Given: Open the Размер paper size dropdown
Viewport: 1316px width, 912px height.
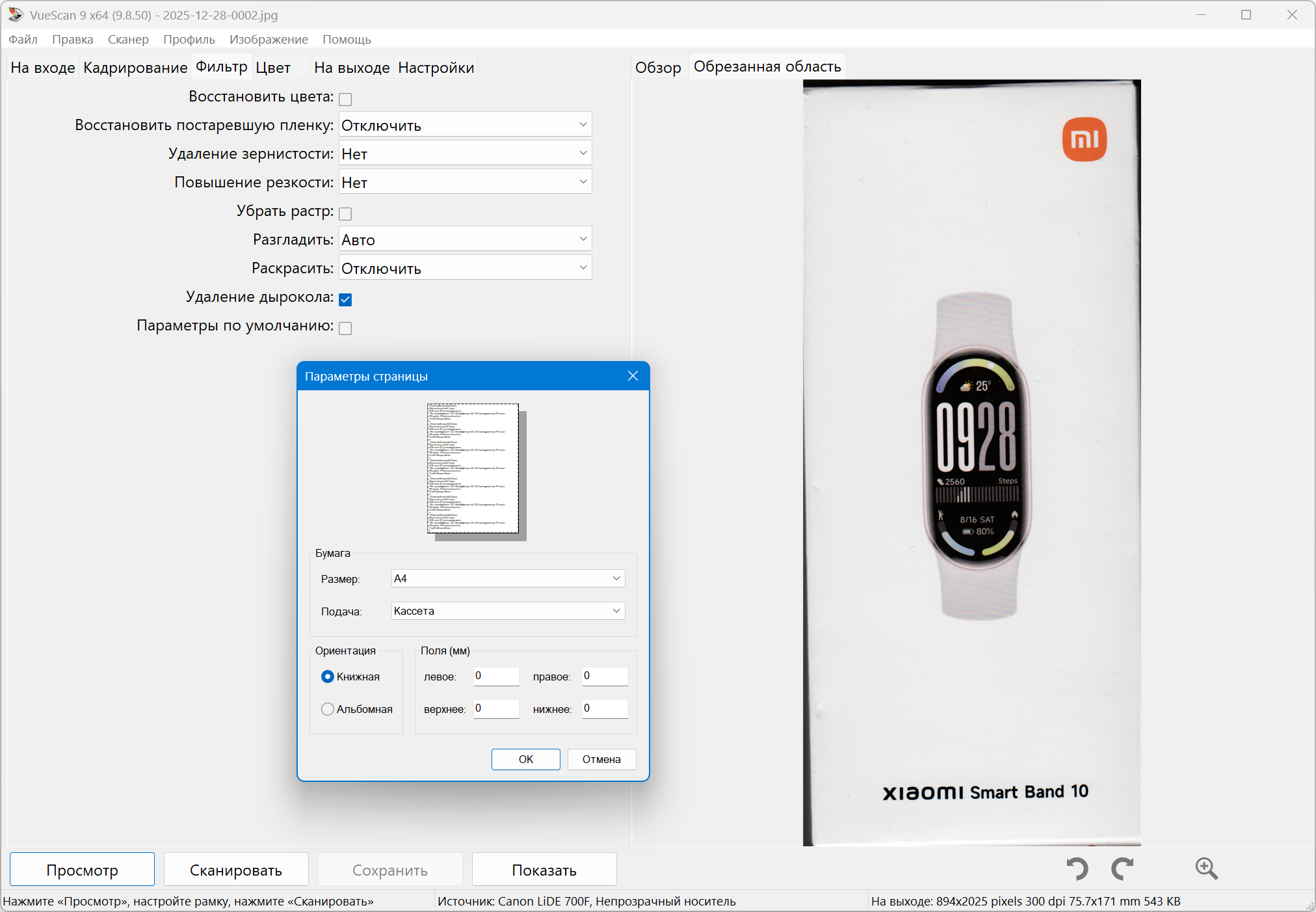Looking at the screenshot, I should pos(508,578).
